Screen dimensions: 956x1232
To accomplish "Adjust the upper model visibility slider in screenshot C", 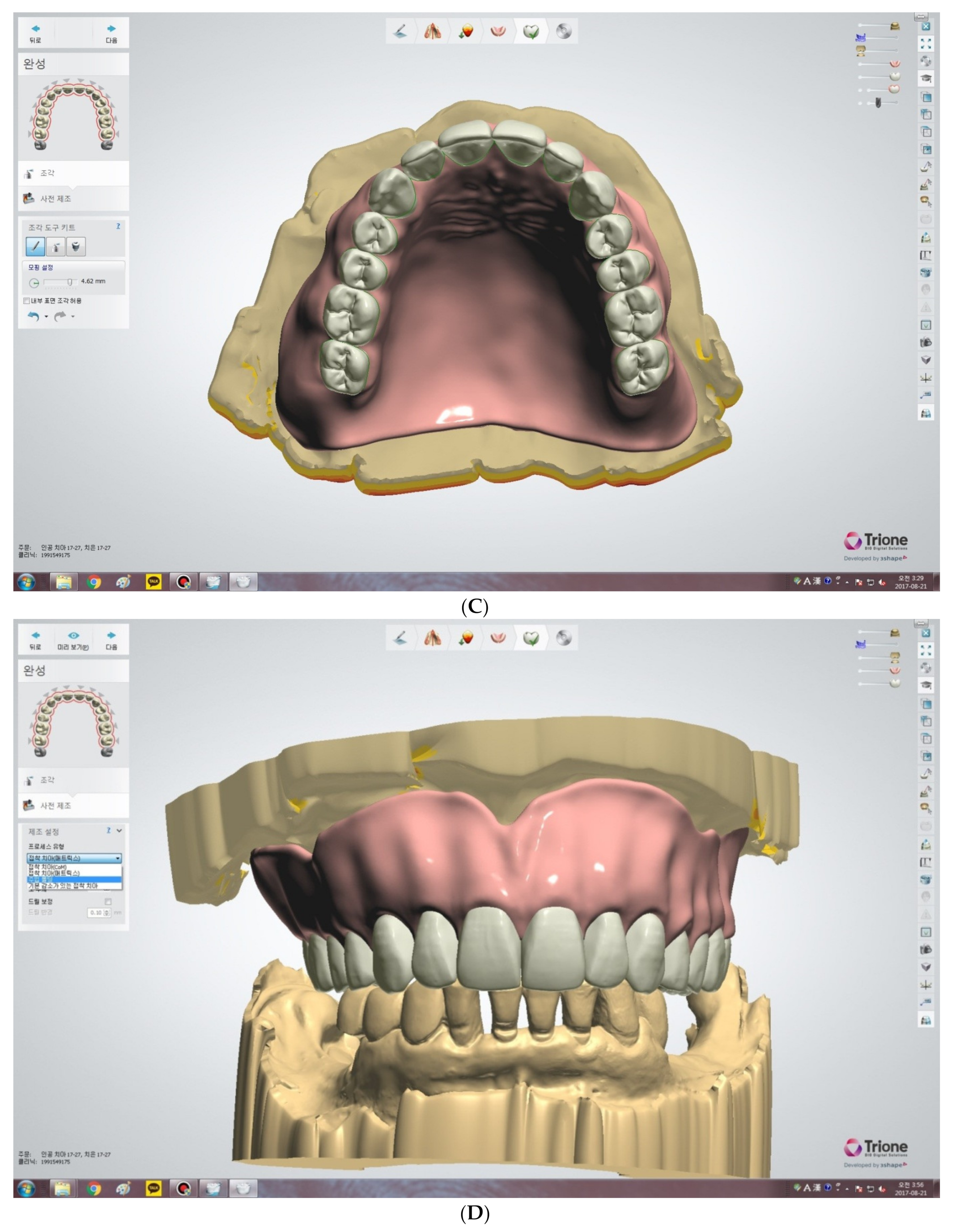I will pos(879,25).
